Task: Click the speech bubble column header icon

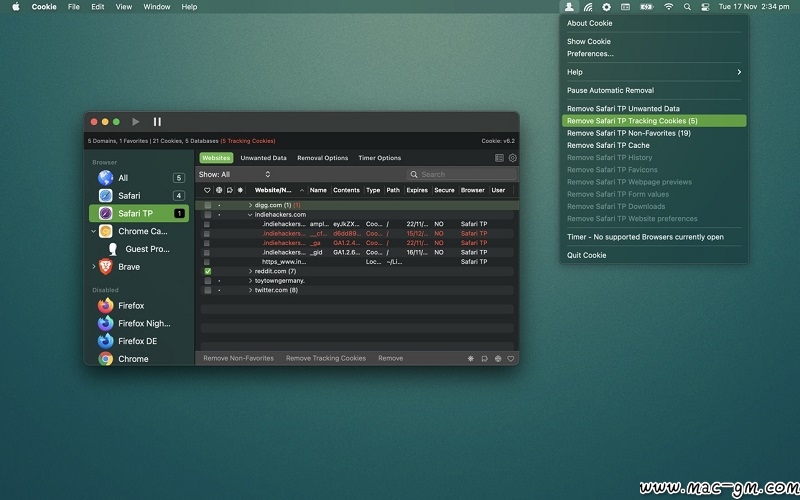Action: coord(230,190)
